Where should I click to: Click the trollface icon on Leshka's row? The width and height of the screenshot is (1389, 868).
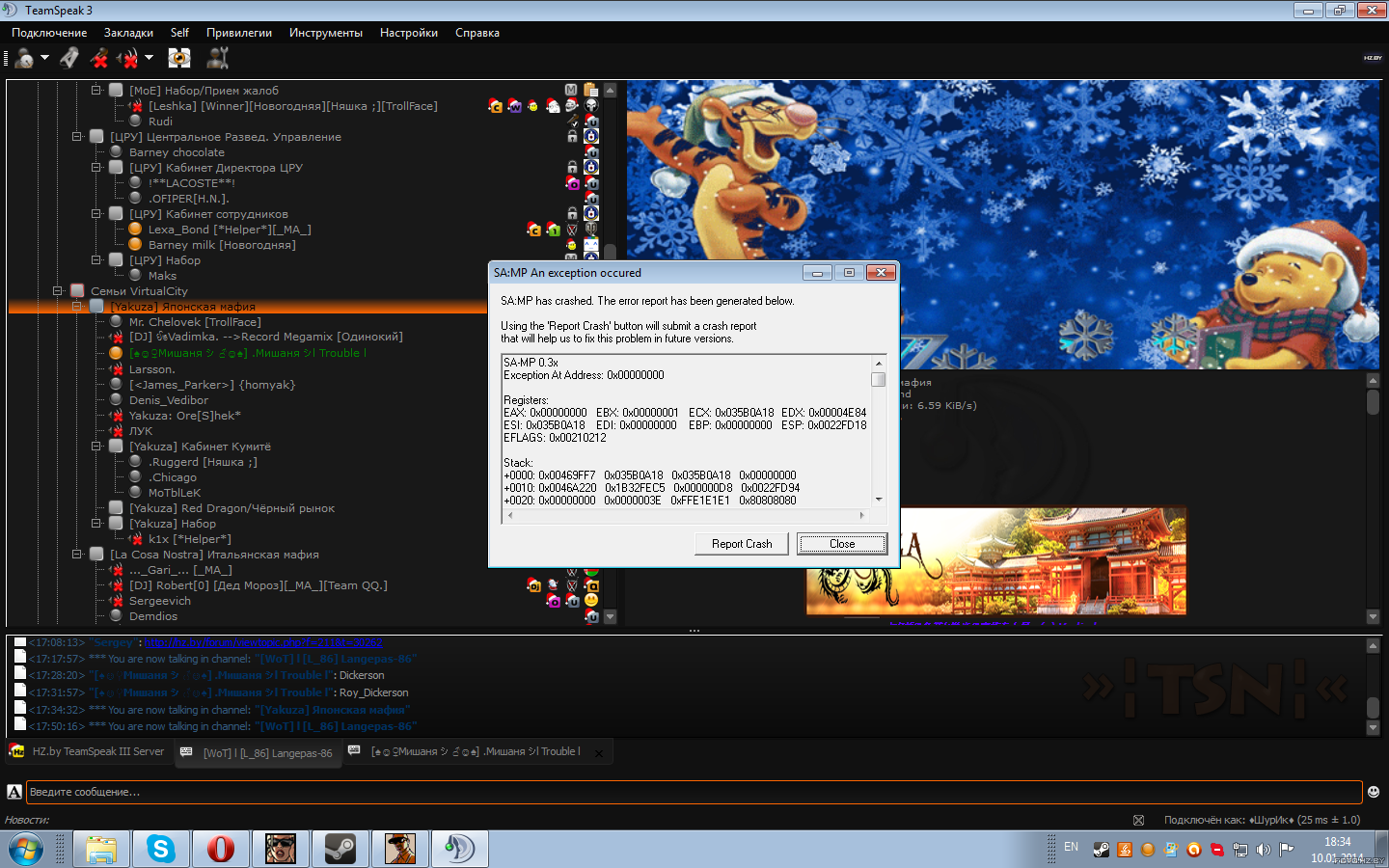click(x=572, y=106)
